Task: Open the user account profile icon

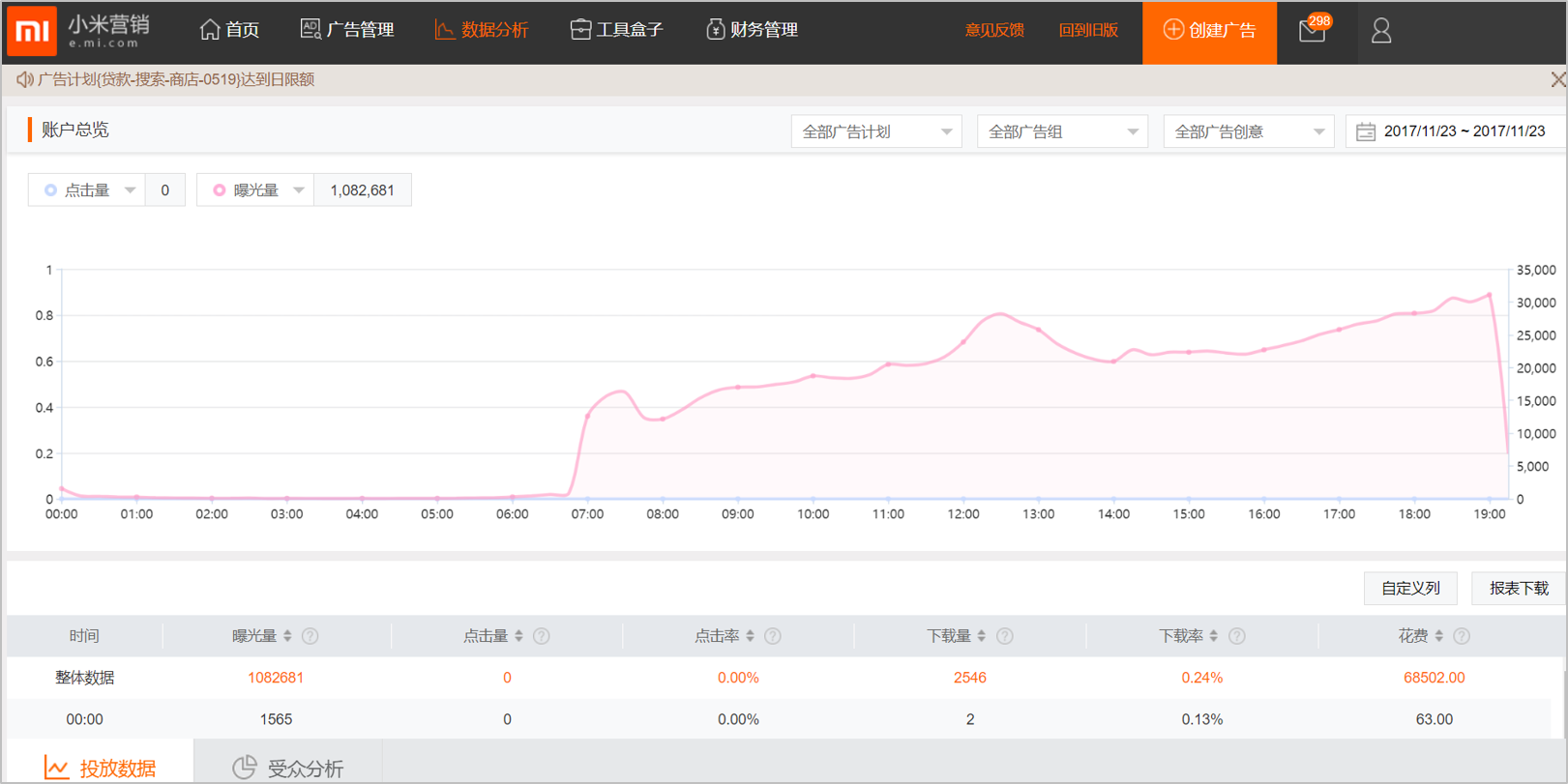Action: coord(1381,31)
